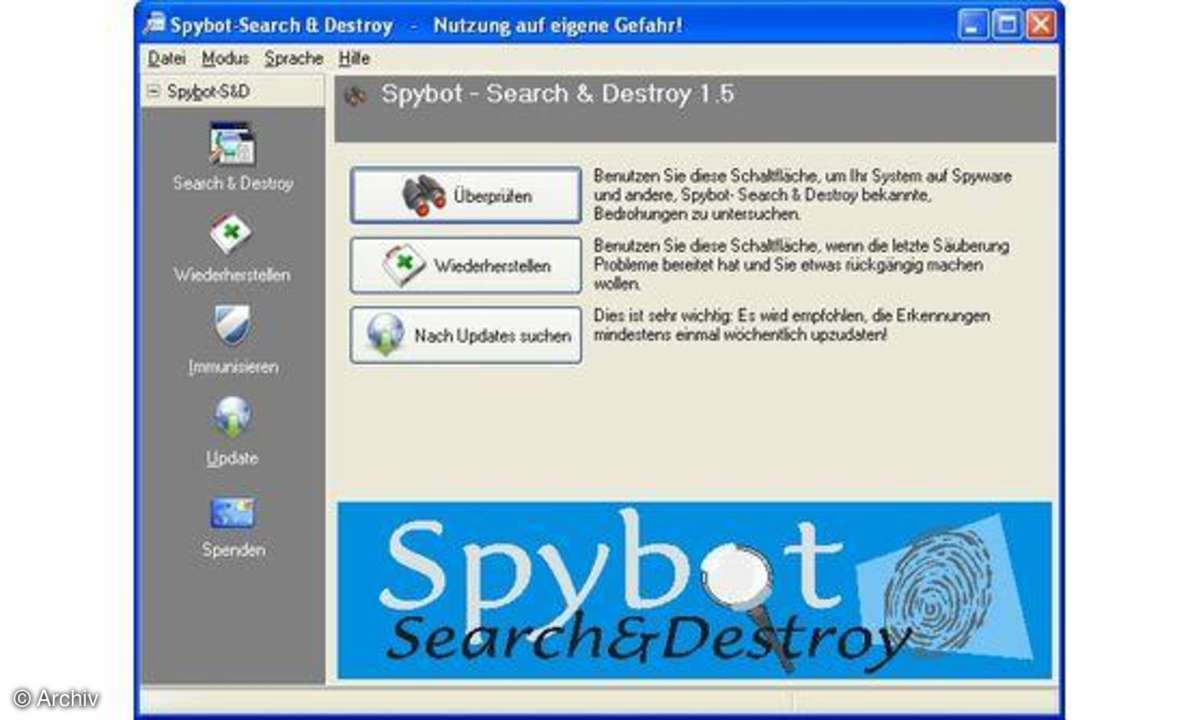This screenshot has width=1200, height=720.
Task: Open the Sprache menu
Action: click(294, 59)
